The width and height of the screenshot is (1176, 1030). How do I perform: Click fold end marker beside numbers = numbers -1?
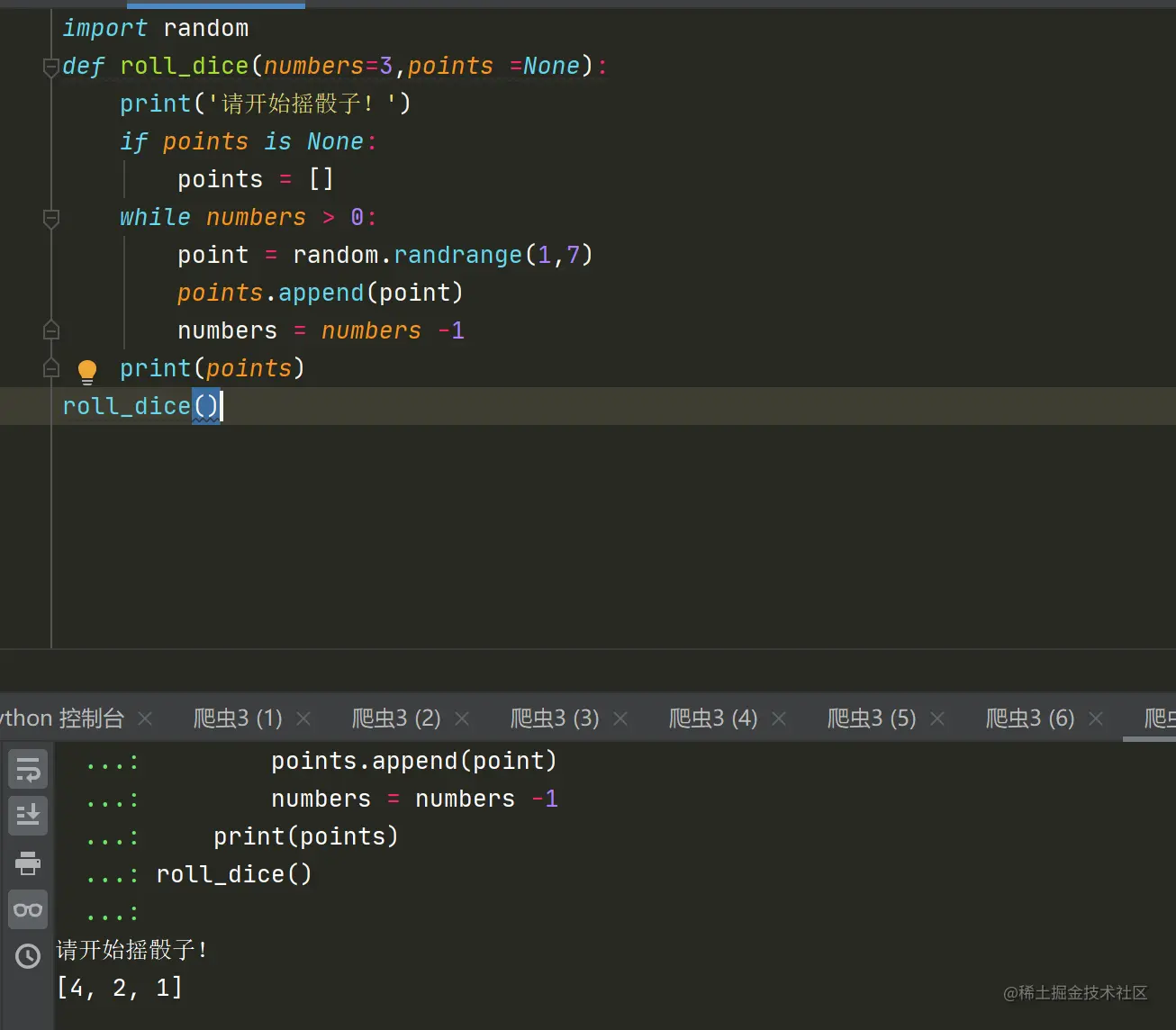[51, 330]
